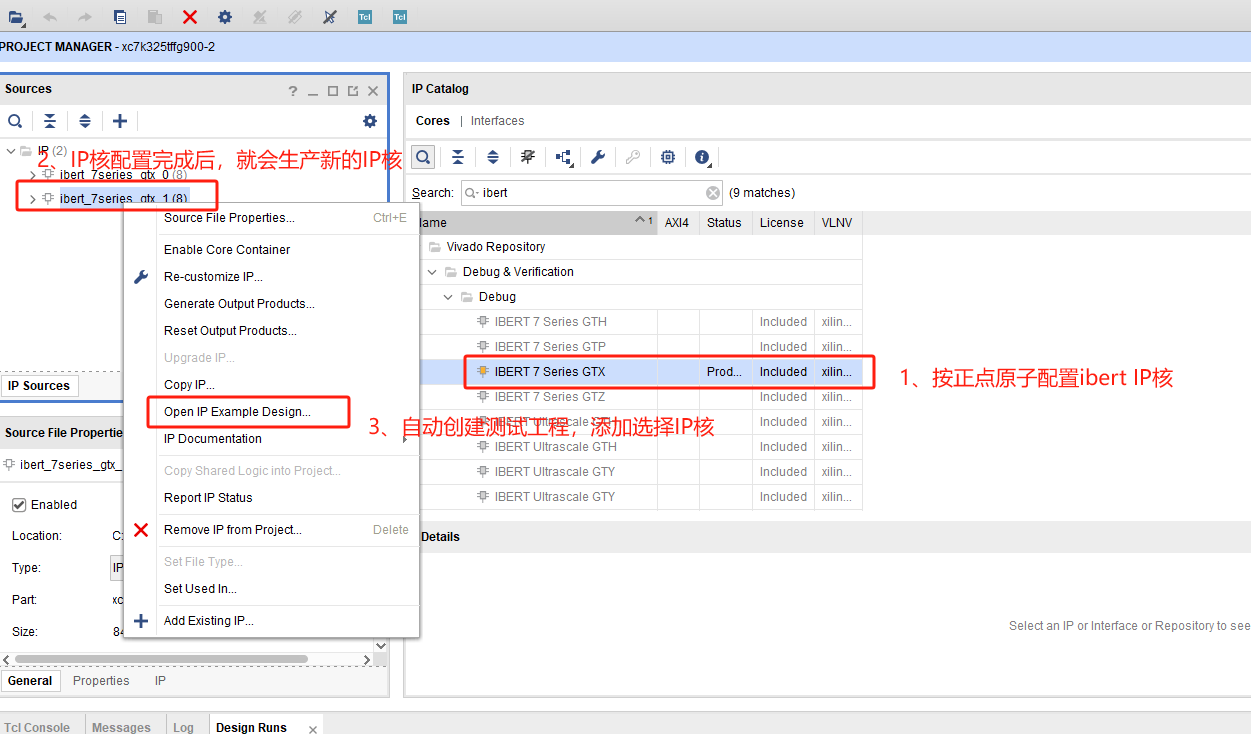Collapse the Debug folder in IP Catalog

pyautogui.click(x=448, y=297)
